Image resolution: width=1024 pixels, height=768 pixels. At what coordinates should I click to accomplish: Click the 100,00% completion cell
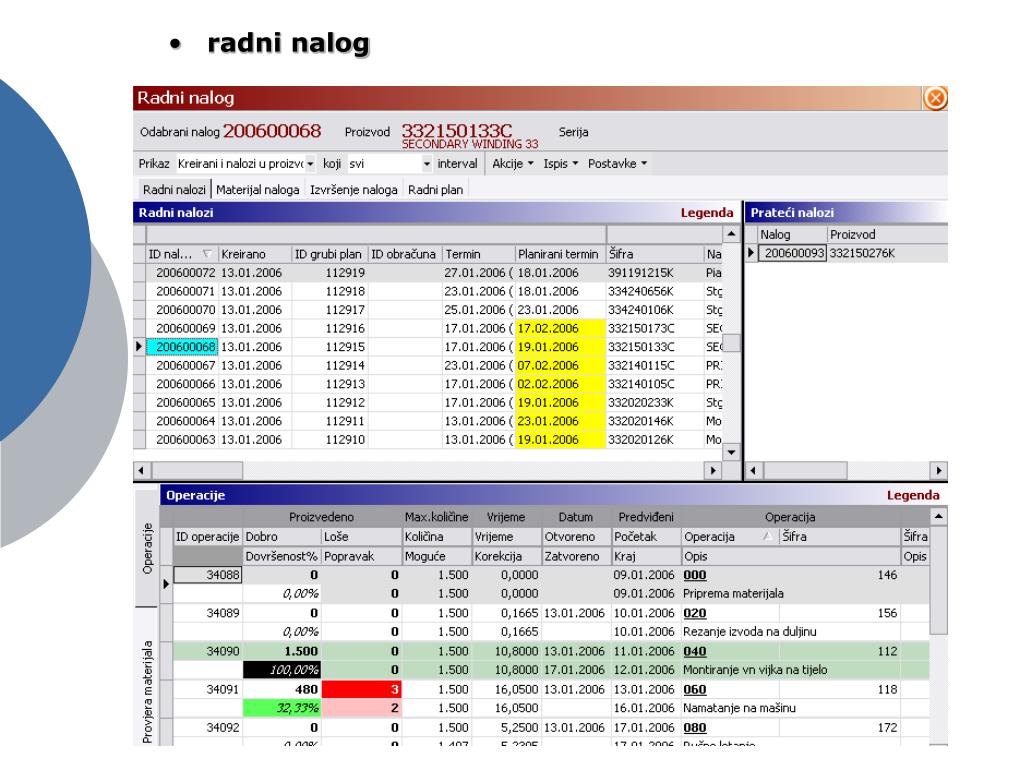[x=281, y=670]
